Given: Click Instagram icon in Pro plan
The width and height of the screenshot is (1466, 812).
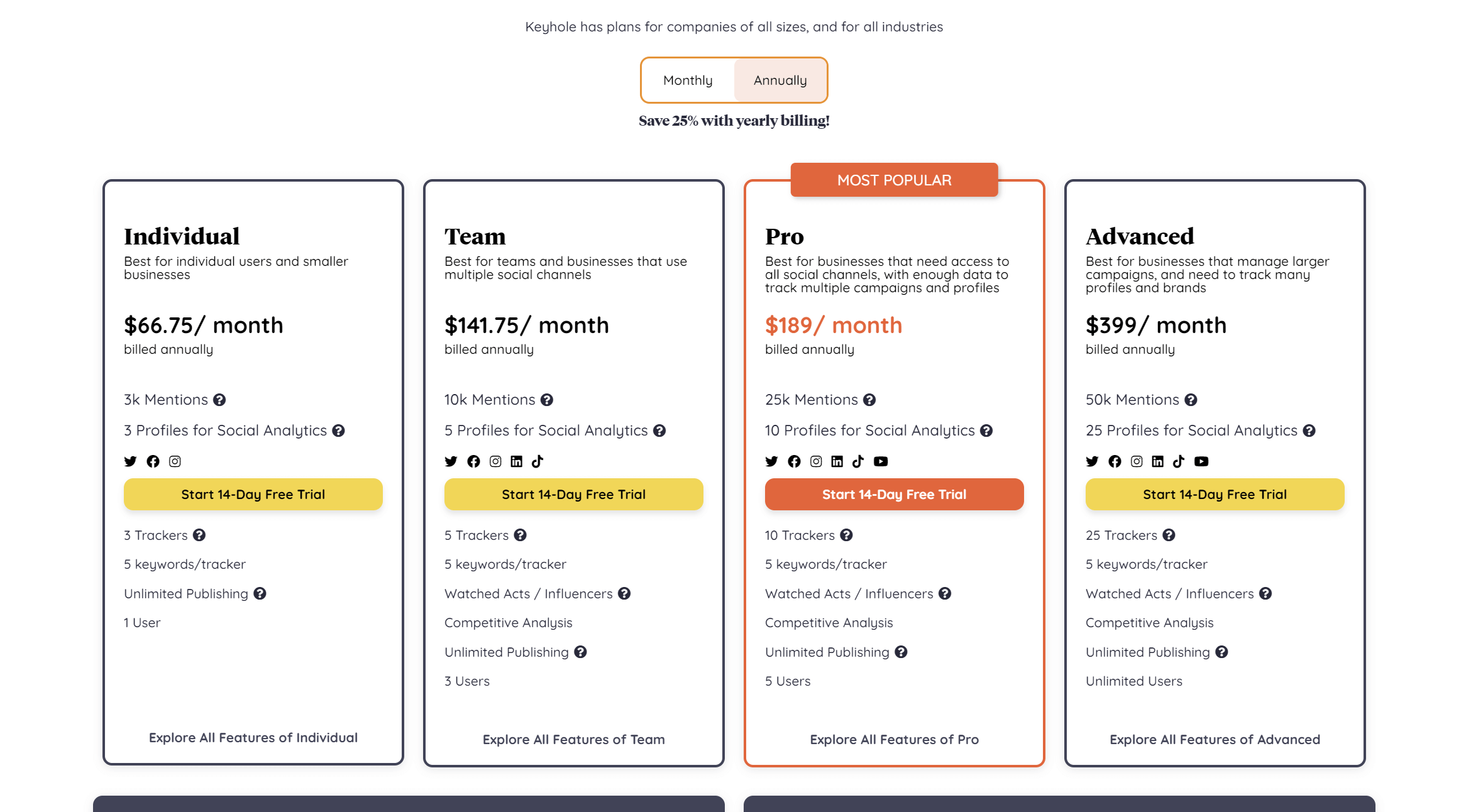Looking at the screenshot, I should coord(816,461).
